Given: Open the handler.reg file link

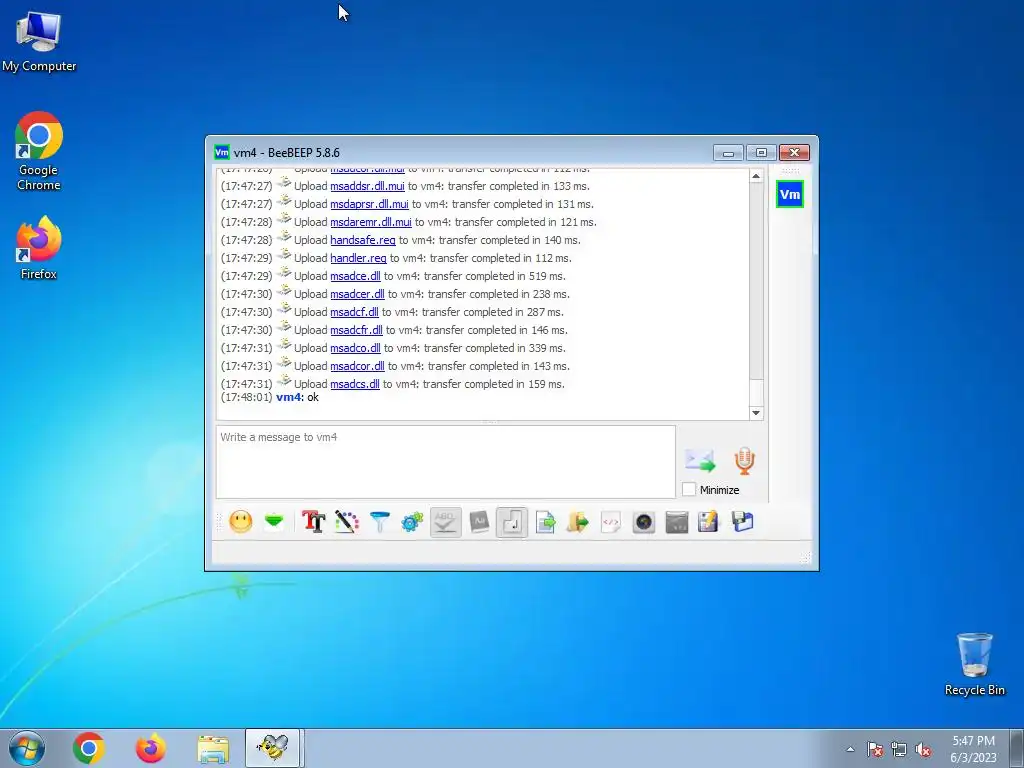Looking at the screenshot, I should pos(358,258).
